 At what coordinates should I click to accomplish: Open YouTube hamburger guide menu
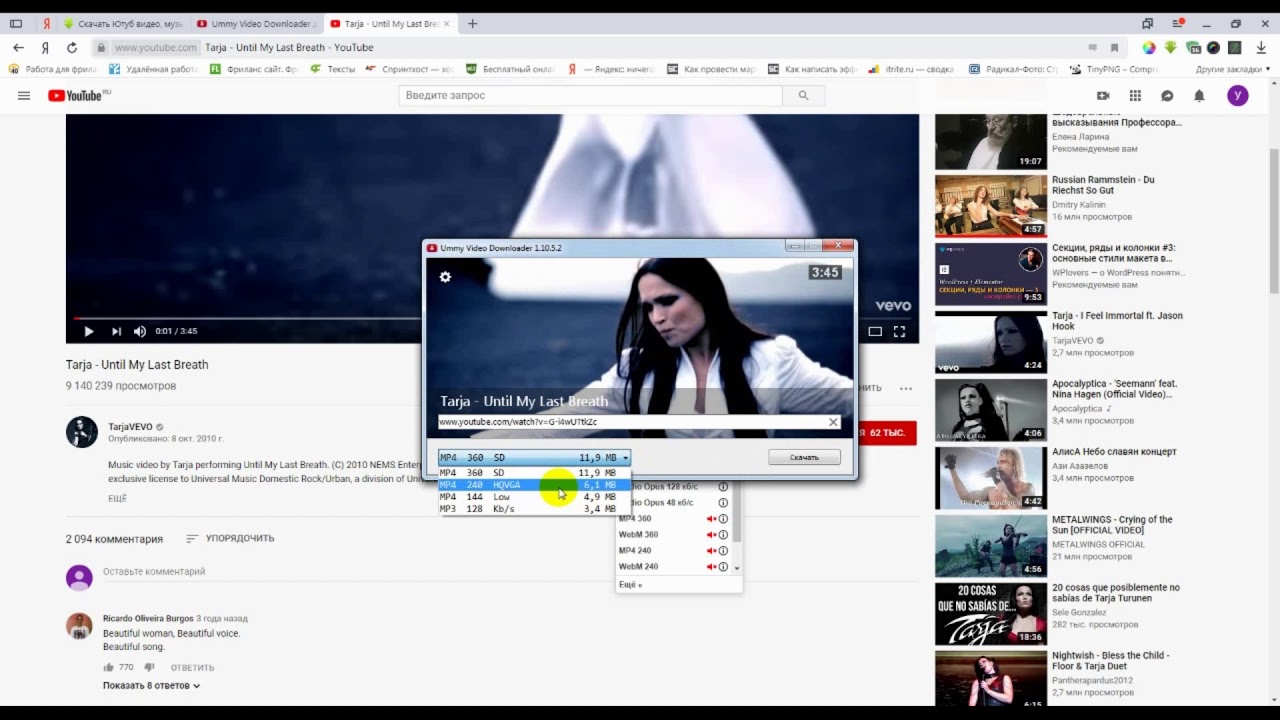[x=24, y=96]
